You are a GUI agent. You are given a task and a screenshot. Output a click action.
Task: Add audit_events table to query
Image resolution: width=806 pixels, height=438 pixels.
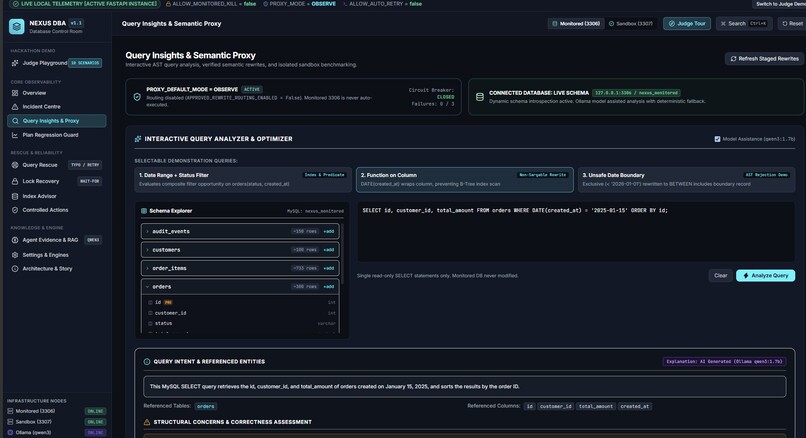[329, 231]
